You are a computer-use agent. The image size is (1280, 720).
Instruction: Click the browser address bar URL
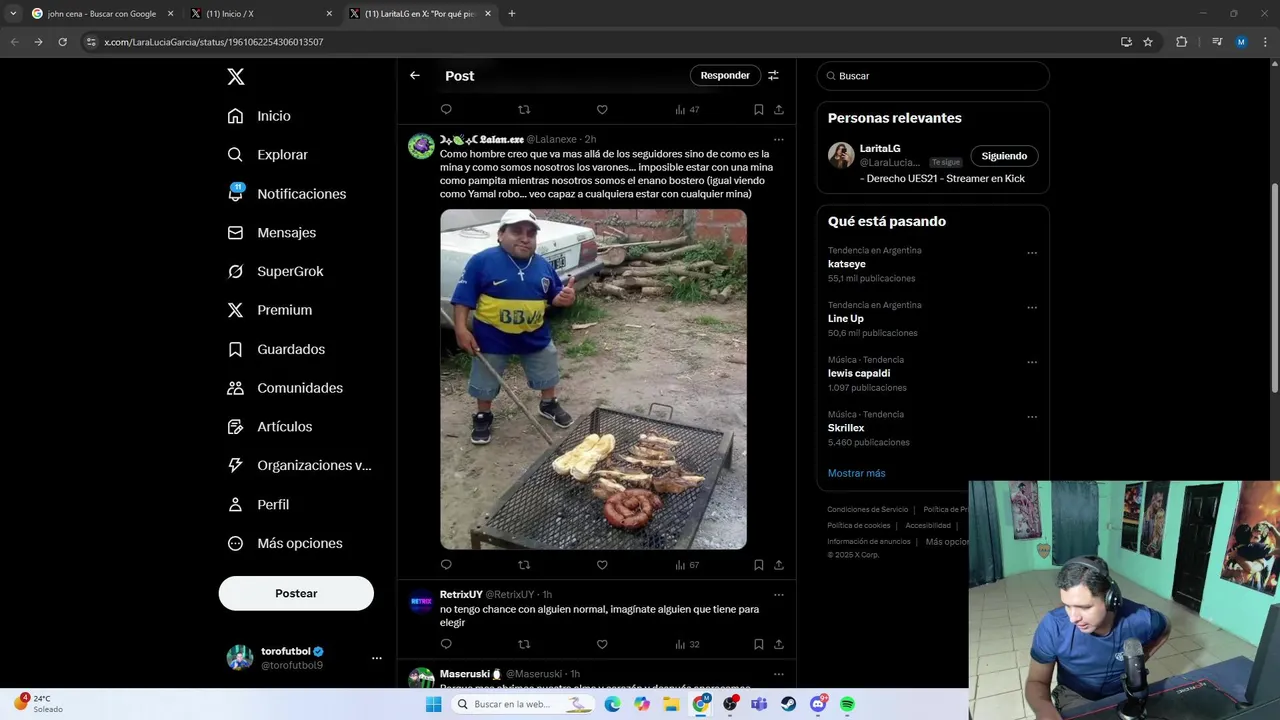[213, 42]
